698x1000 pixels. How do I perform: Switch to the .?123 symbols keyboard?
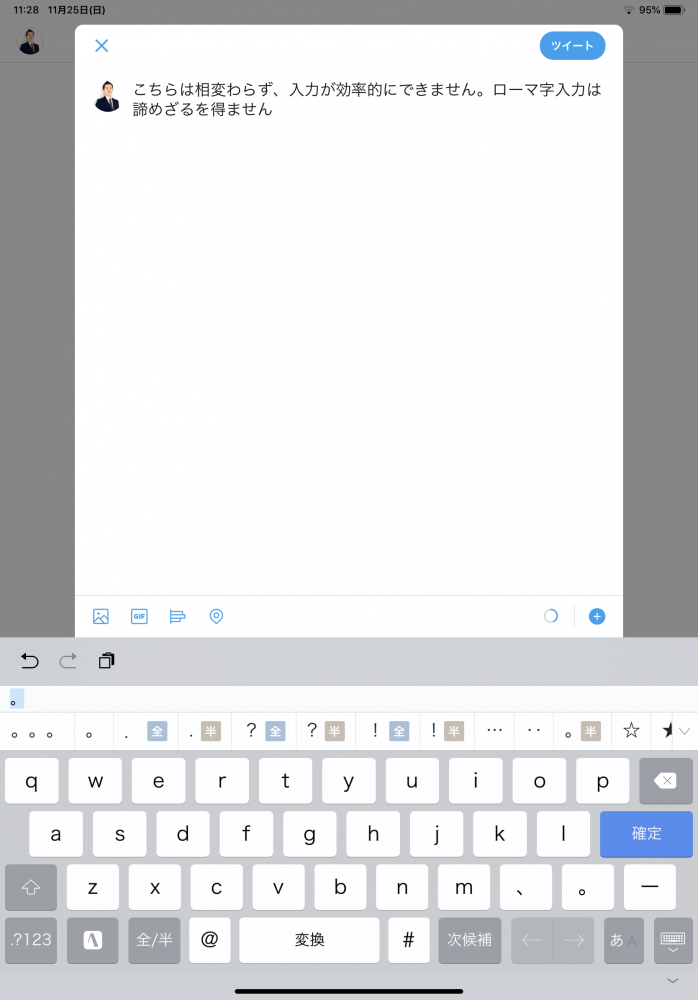[x=31, y=940]
